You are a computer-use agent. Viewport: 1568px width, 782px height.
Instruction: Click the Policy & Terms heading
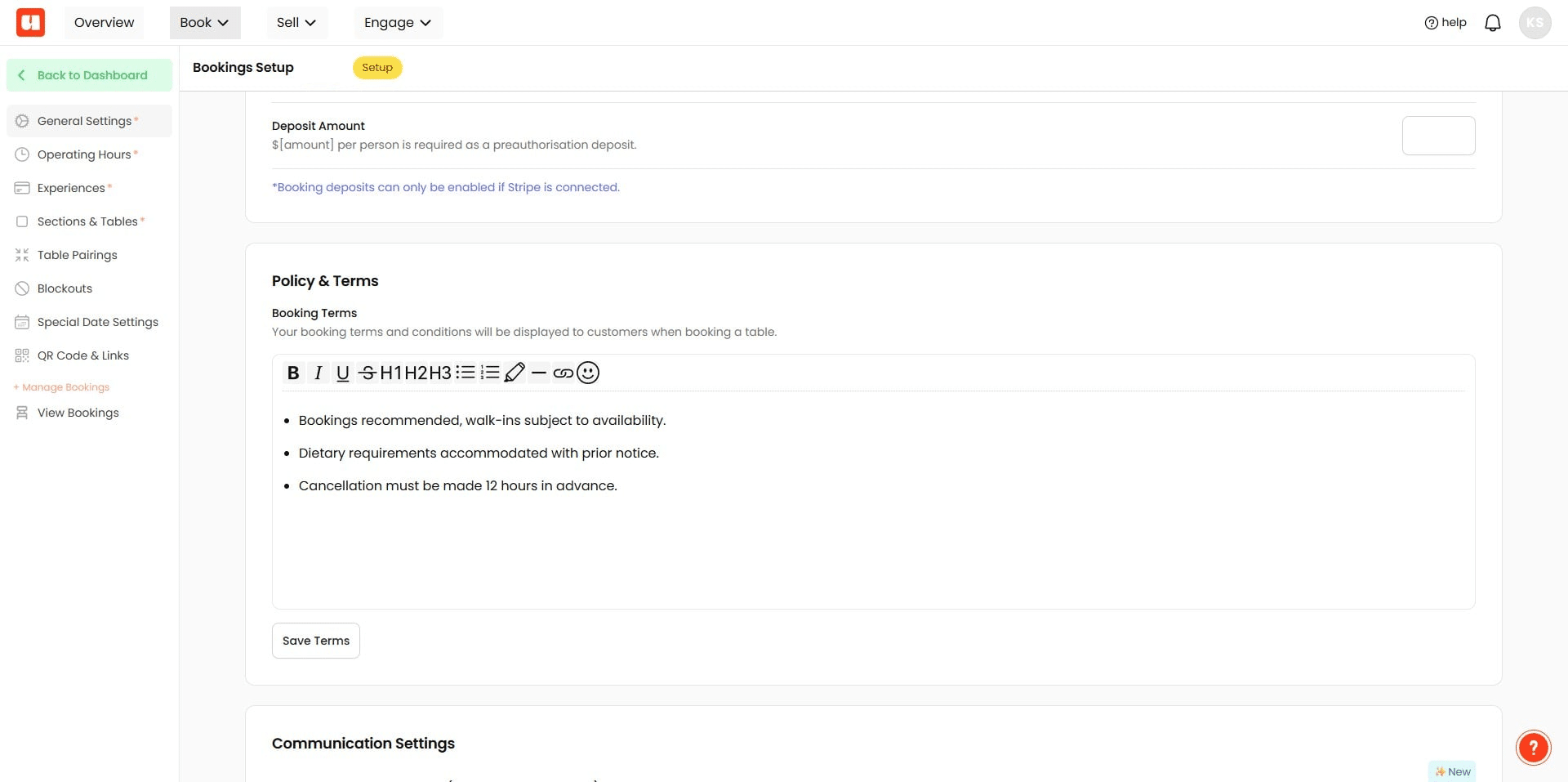pos(325,281)
